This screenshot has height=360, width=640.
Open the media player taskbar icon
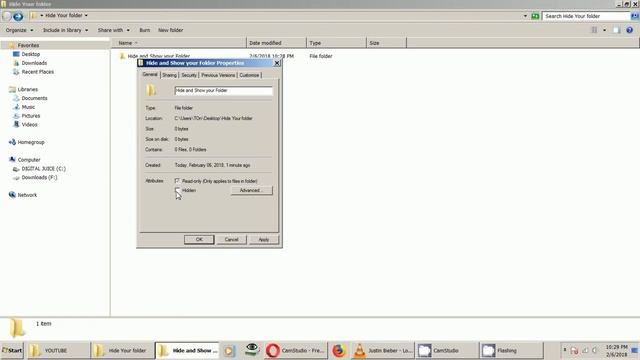pyautogui.click(x=229, y=351)
